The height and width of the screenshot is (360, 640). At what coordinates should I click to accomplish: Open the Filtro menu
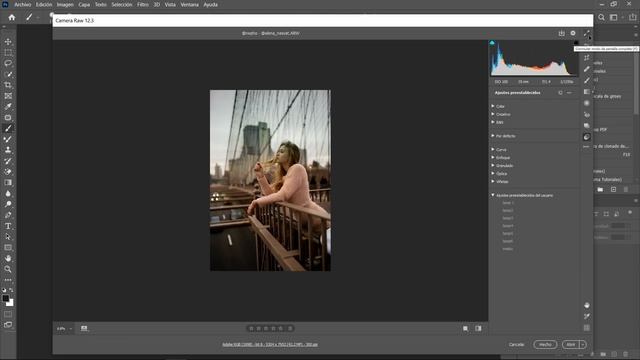(143, 4)
